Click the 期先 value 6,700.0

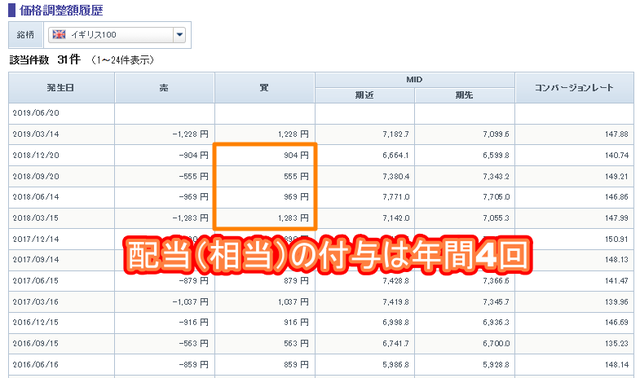pyautogui.click(x=496, y=344)
